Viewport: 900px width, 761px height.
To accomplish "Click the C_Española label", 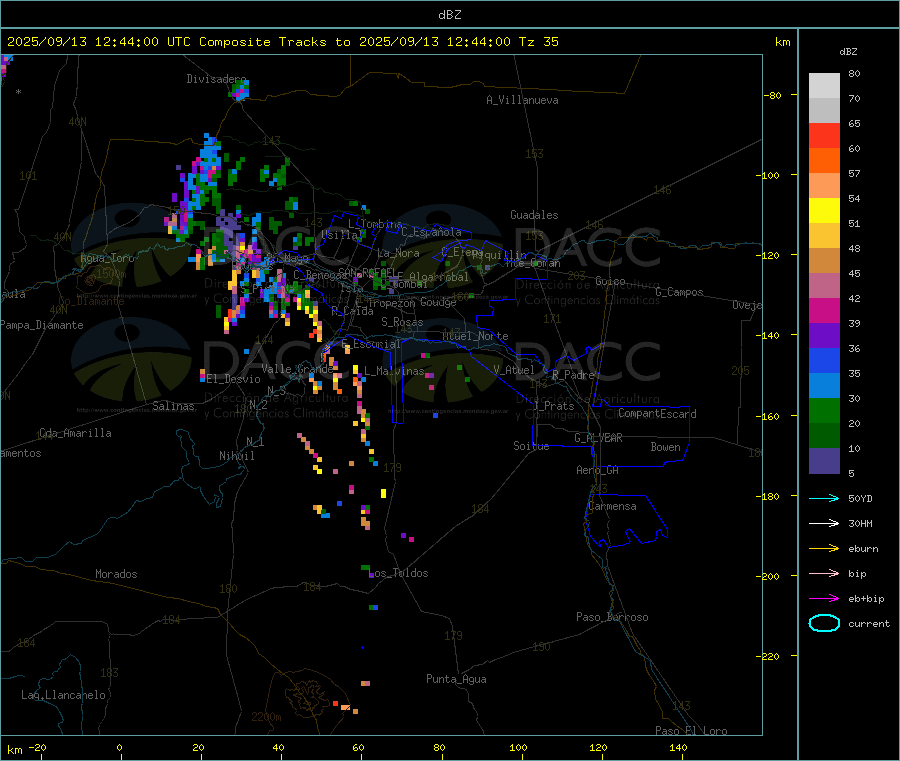I will 432,232.
